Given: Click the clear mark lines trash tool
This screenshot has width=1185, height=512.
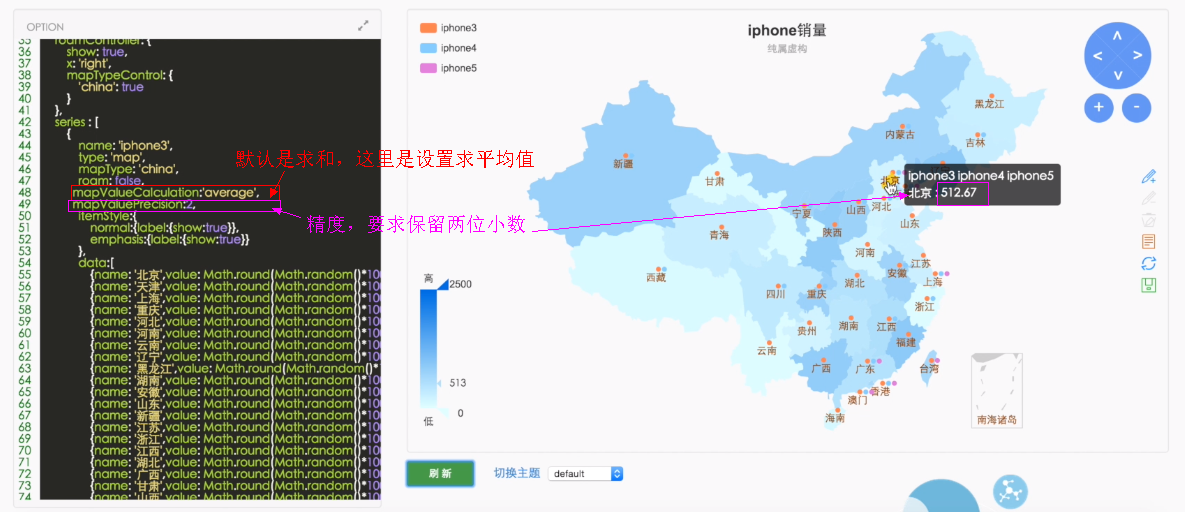Looking at the screenshot, I should coord(1149,220).
